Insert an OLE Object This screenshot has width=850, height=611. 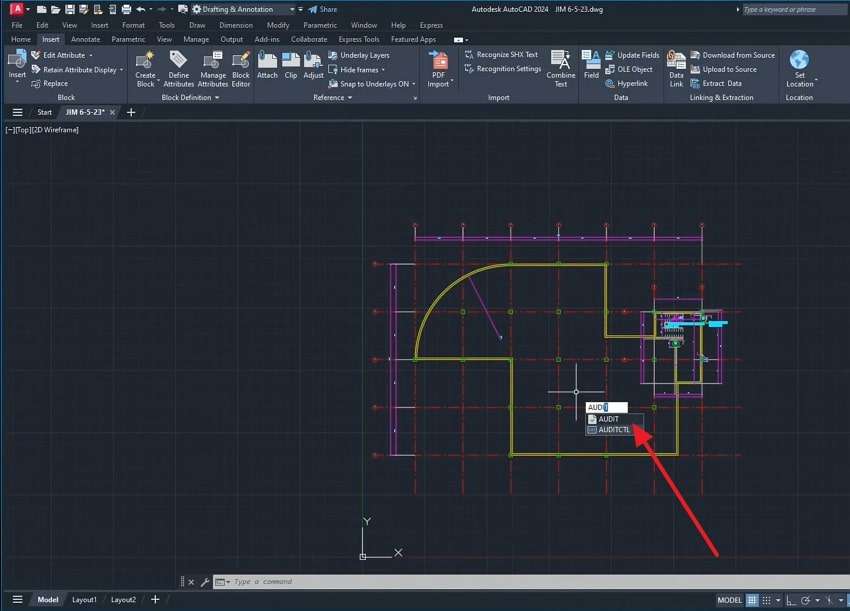tap(629, 69)
